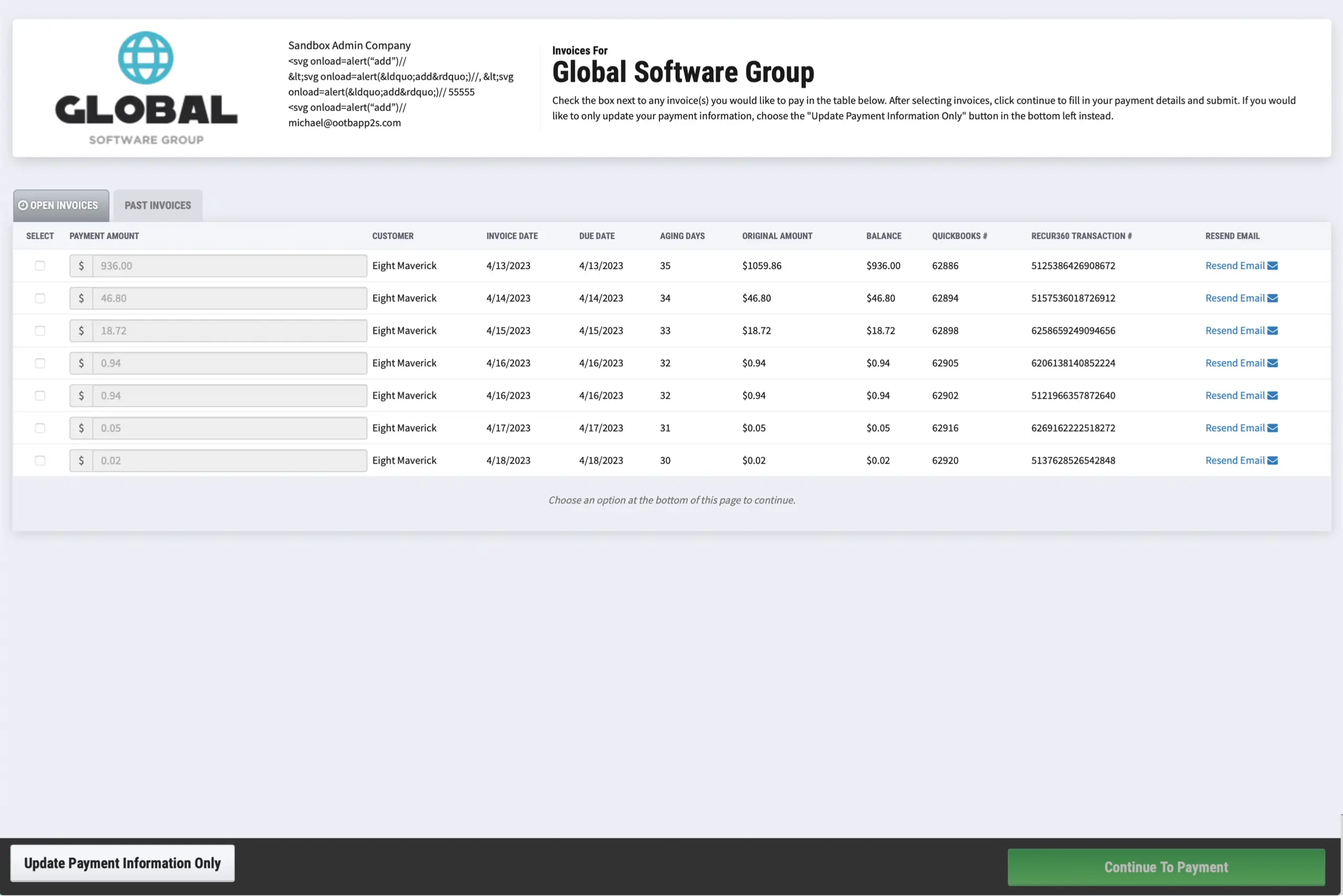Click the 0.02 payment amount field
The width and height of the screenshot is (1343, 896).
click(x=230, y=461)
